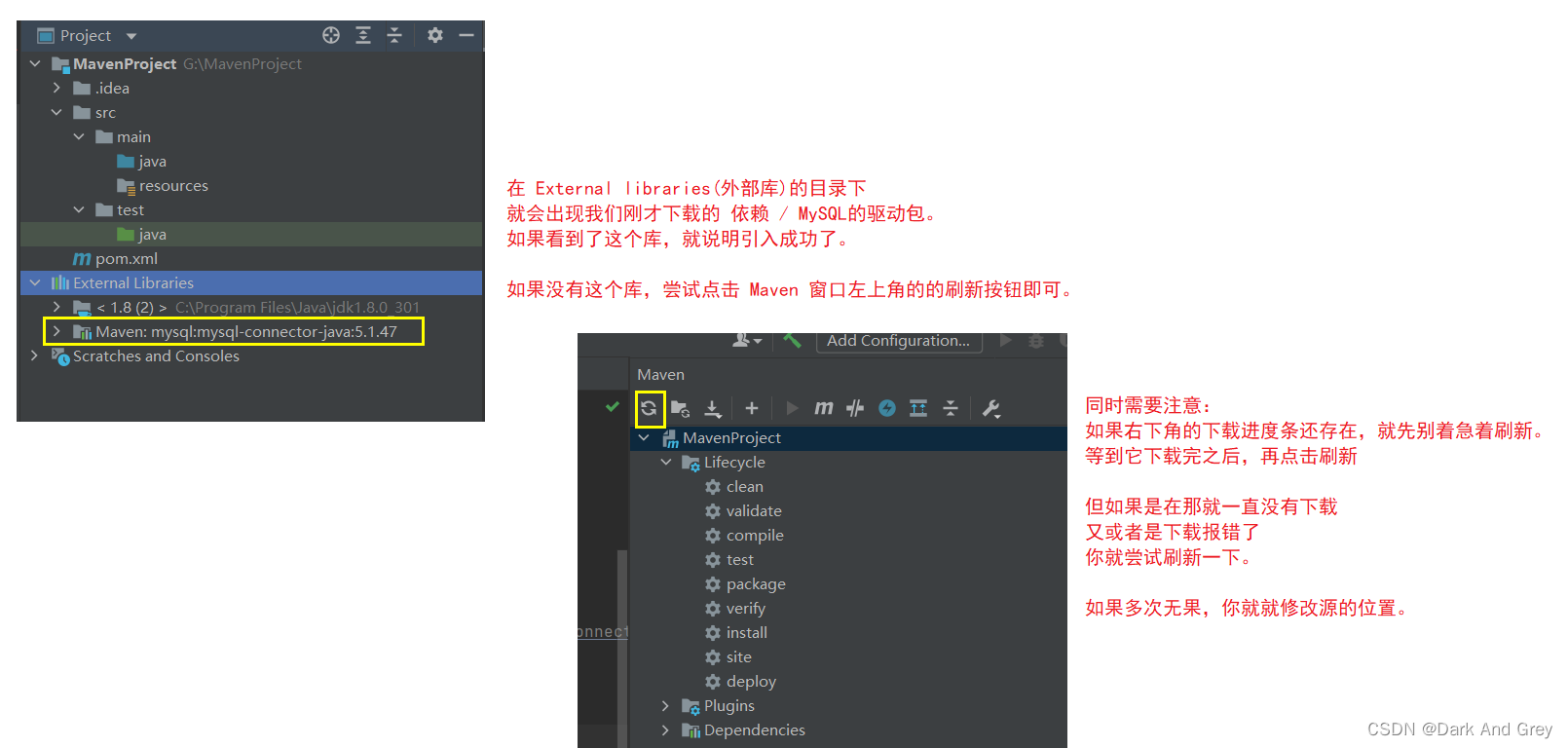Click the Run Maven Build play icon
Image resolution: width=1568 pixels, height=748 pixels.
point(792,408)
